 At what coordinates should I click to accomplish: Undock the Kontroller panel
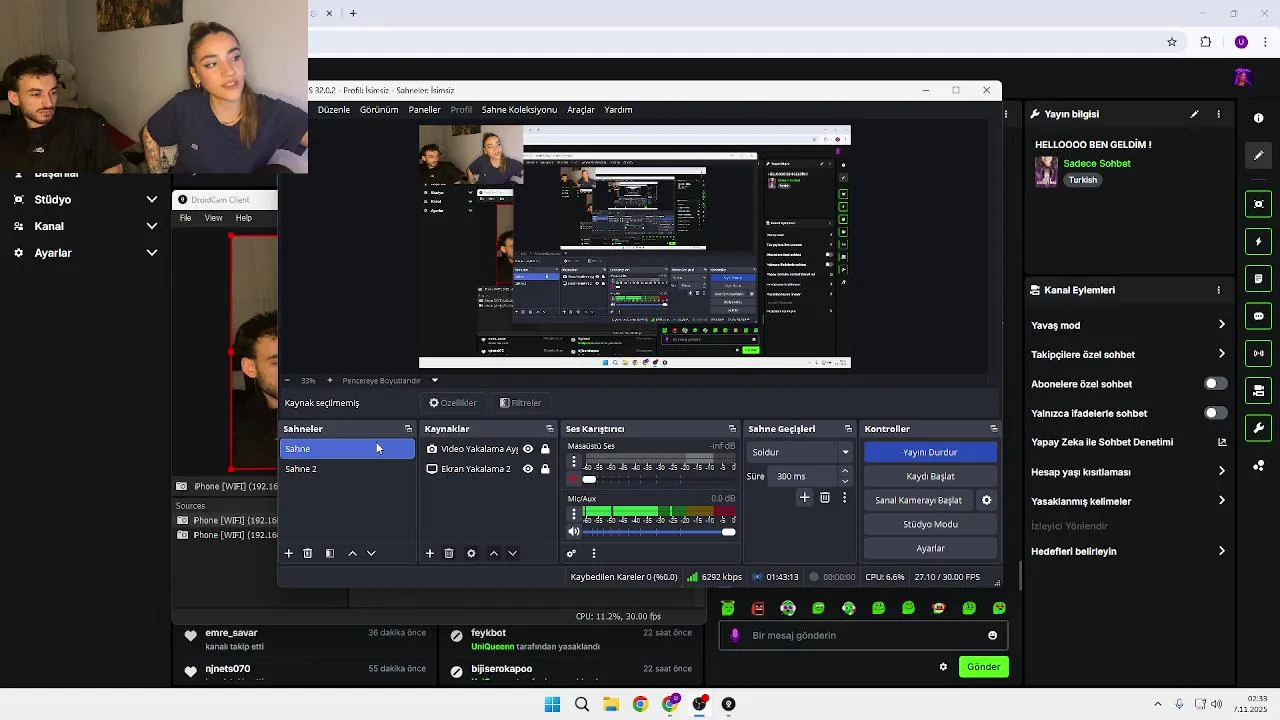point(993,429)
